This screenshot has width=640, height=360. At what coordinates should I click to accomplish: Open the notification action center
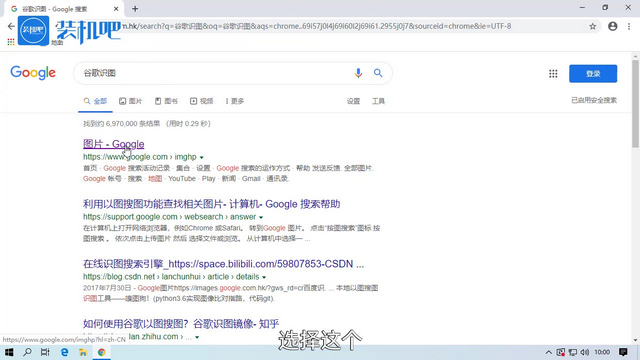(x=623, y=352)
